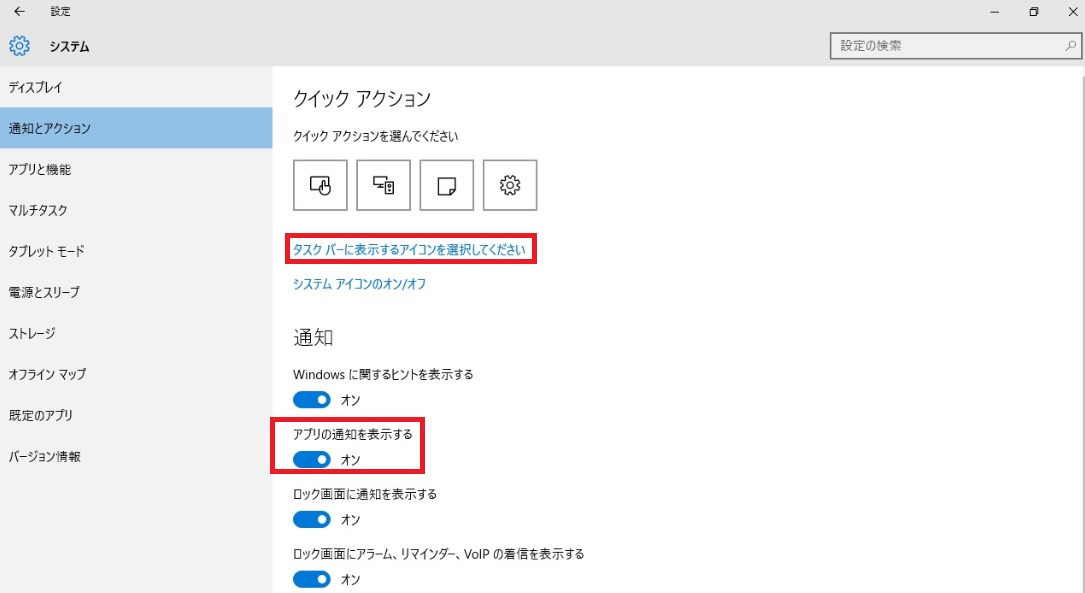Turn off アプリの通知を表示する switch
The width and height of the screenshot is (1085, 593).
pyautogui.click(x=311, y=459)
